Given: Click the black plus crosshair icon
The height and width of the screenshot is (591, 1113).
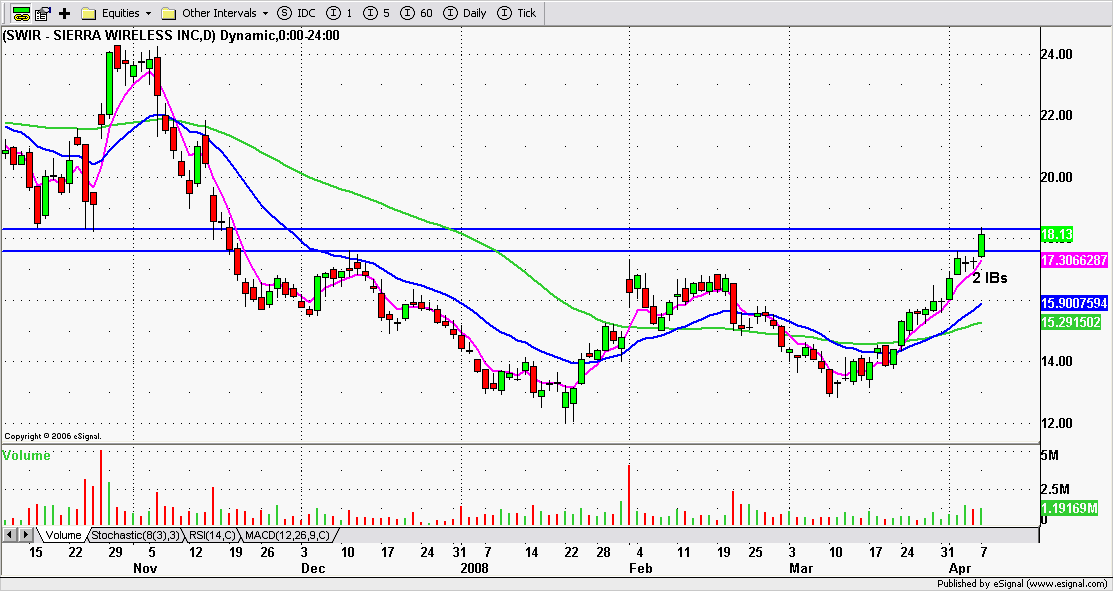Looking at the screenshot, I should click(65, 13).
